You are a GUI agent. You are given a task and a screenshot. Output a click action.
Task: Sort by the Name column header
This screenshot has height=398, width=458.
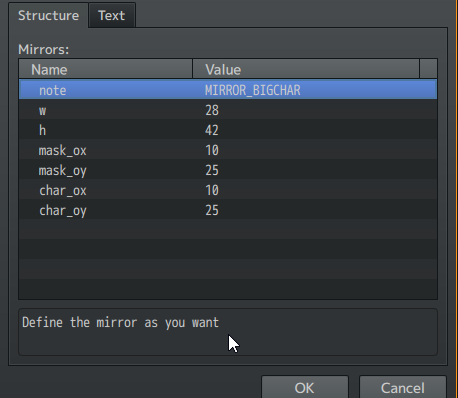click(106, 69)
